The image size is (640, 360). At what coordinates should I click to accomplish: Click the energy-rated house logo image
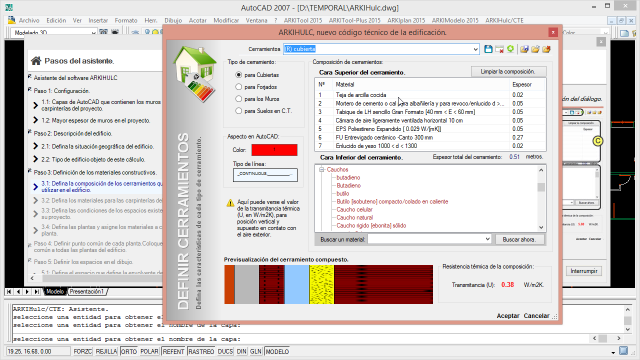(x=195, y=73)
